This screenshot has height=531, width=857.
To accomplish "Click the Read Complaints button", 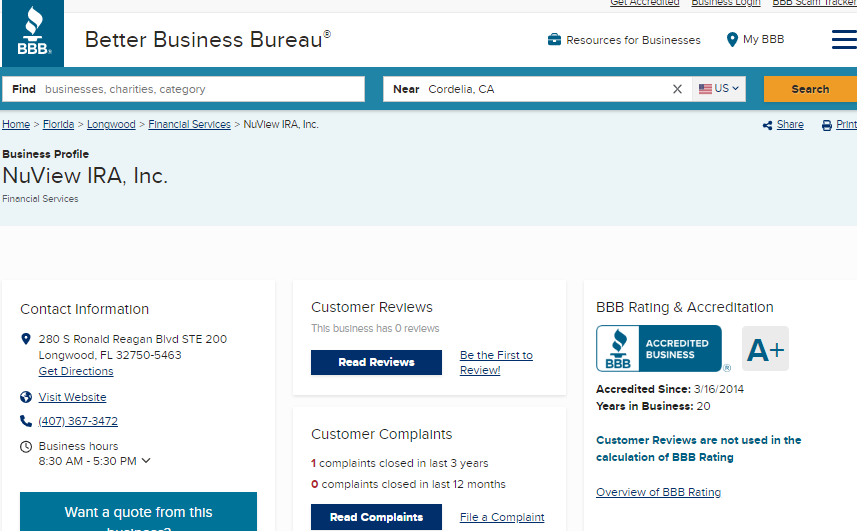I will pos(376,517).
